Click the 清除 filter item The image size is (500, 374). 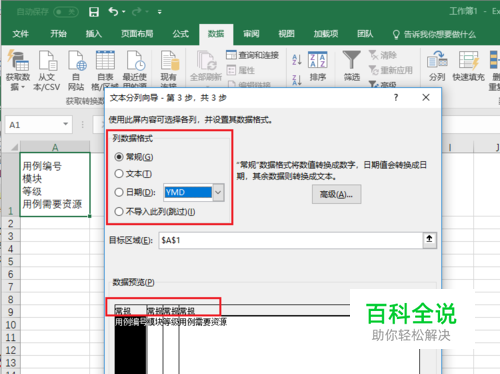pos(383,55)
